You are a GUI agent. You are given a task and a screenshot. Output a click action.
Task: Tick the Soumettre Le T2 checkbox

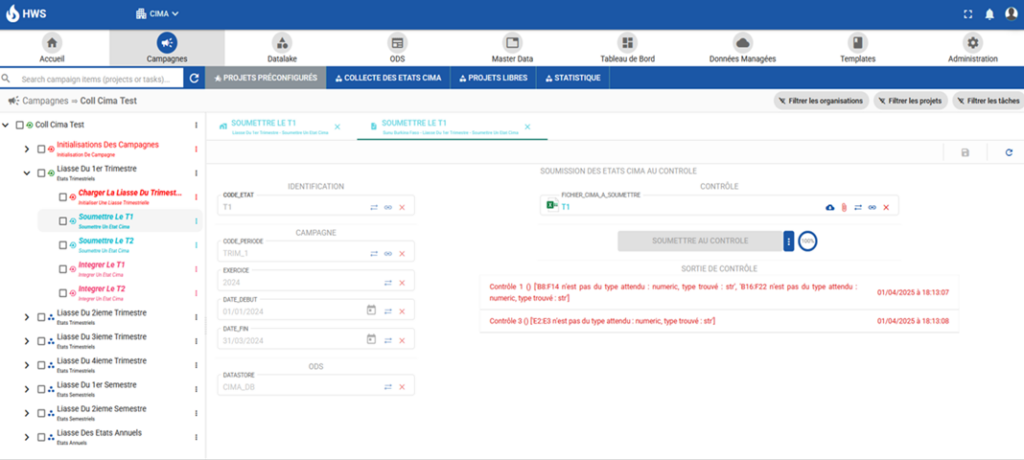(63, 246)
